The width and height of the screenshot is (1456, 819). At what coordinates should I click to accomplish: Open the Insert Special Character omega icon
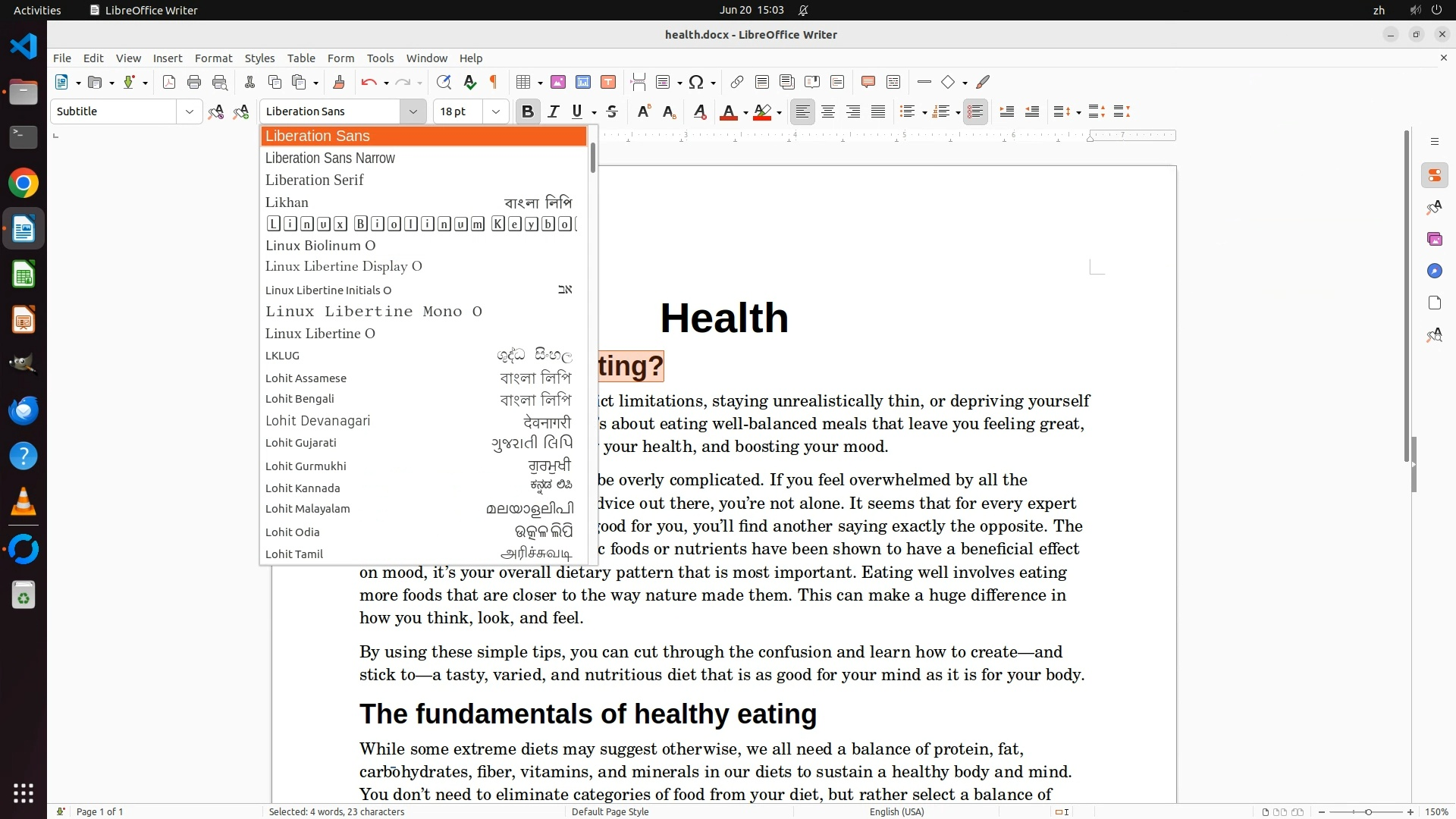click(x=696, y=82)
